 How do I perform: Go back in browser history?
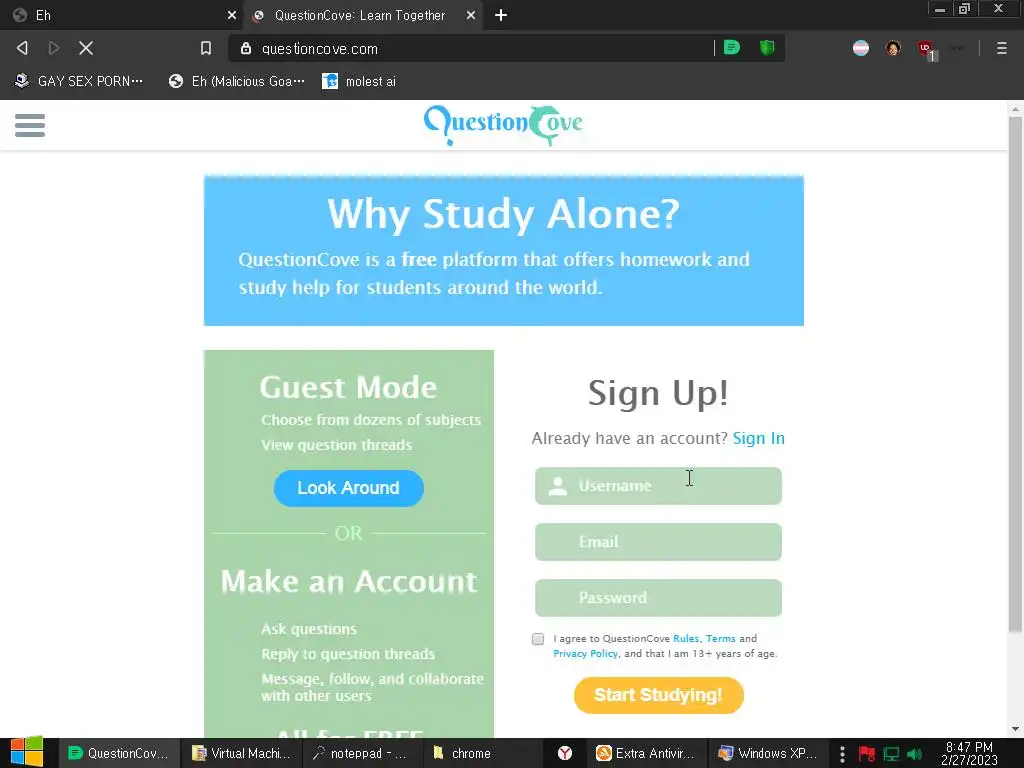[x=22, y=48]
